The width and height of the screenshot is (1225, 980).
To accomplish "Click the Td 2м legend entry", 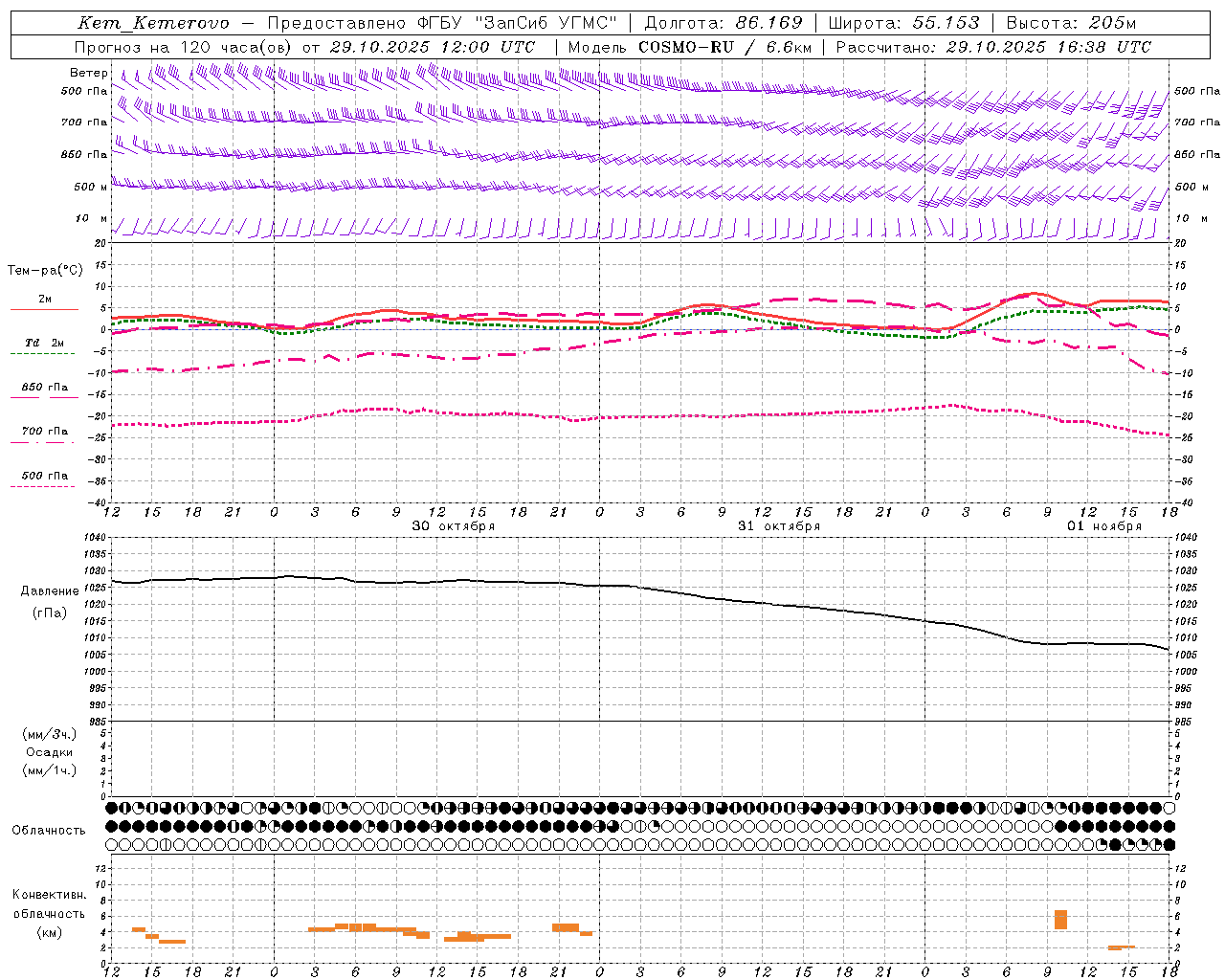I will click(x=44, y=345).
